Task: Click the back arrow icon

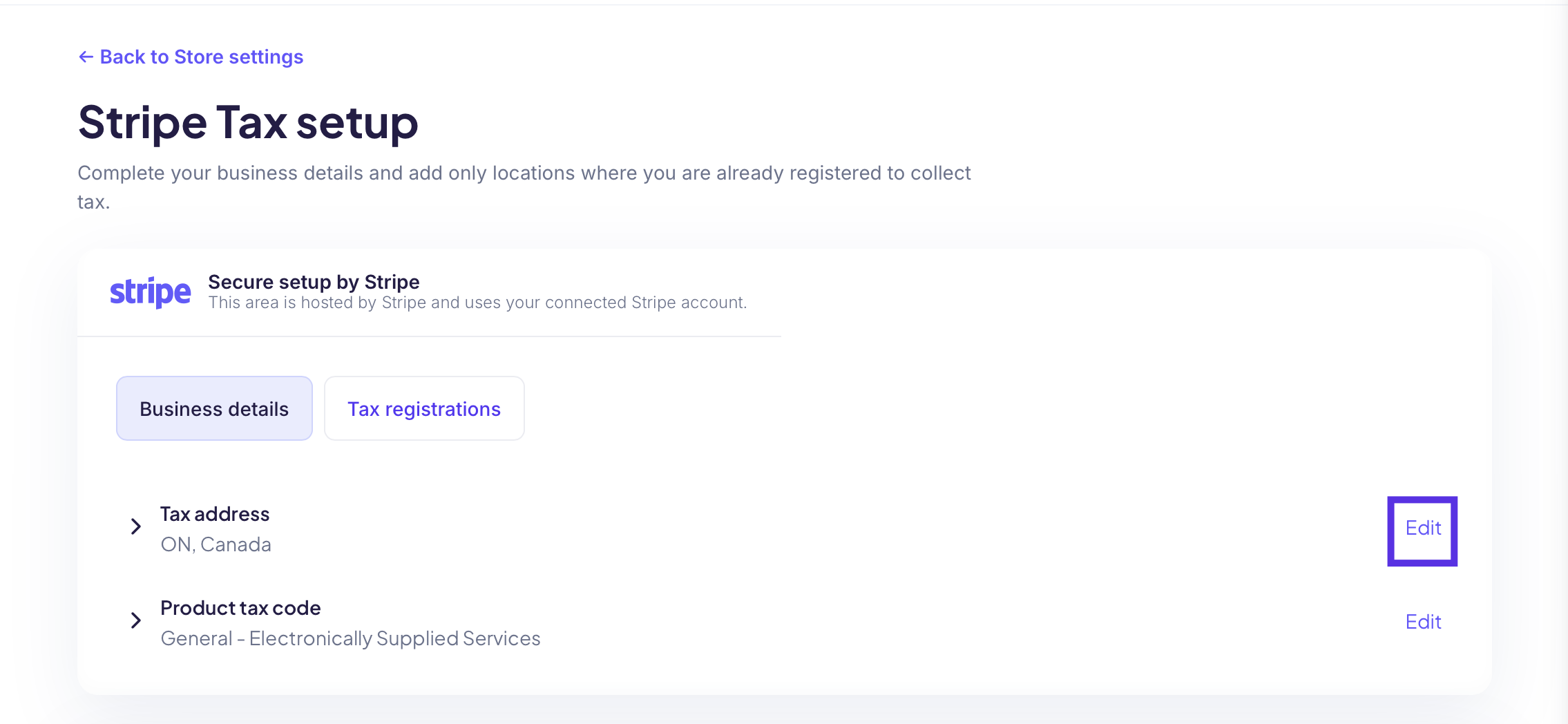Action: pyautogui.click(x=86, y=57)
